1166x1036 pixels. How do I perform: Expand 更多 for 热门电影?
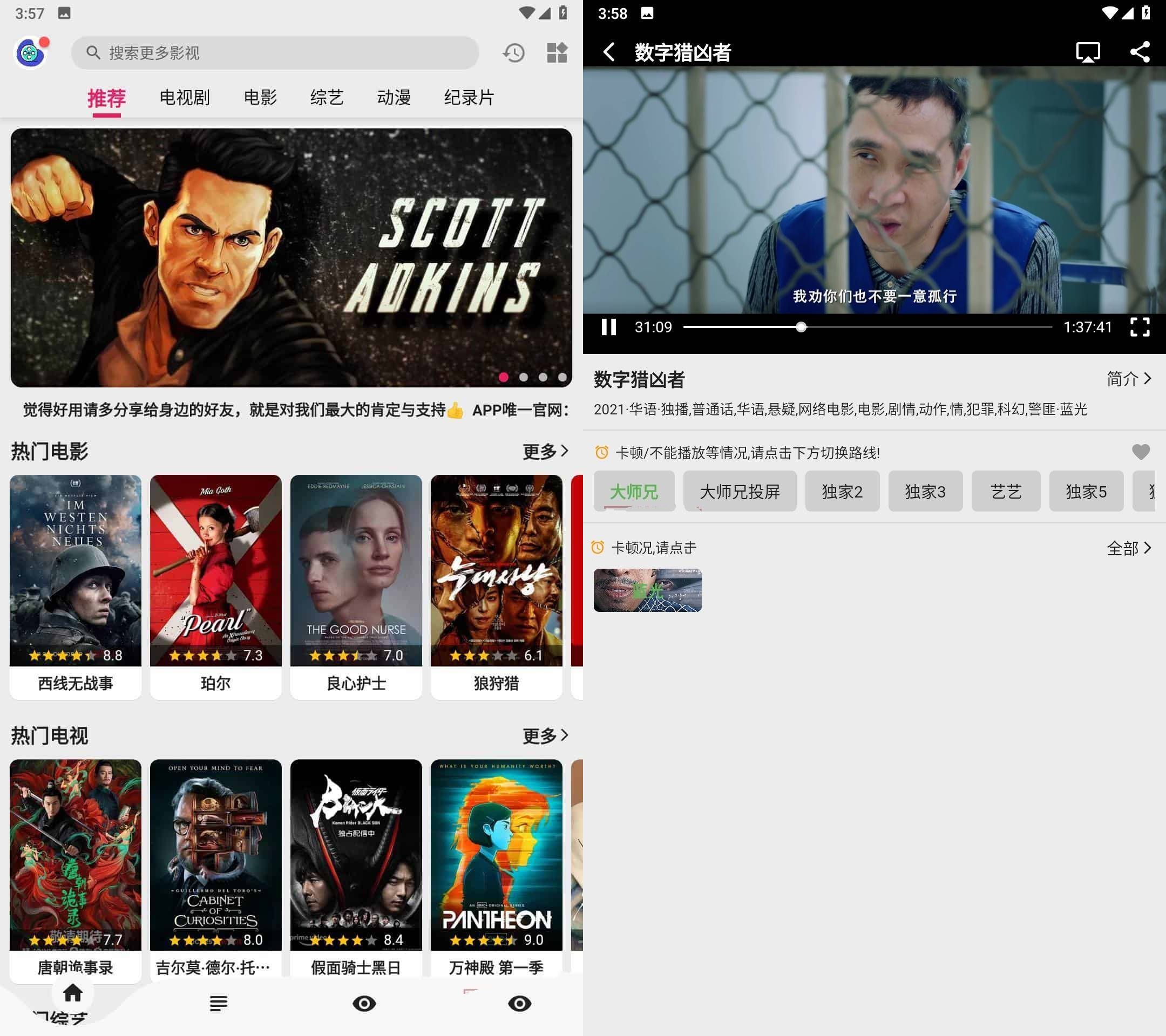coord(545,451)
